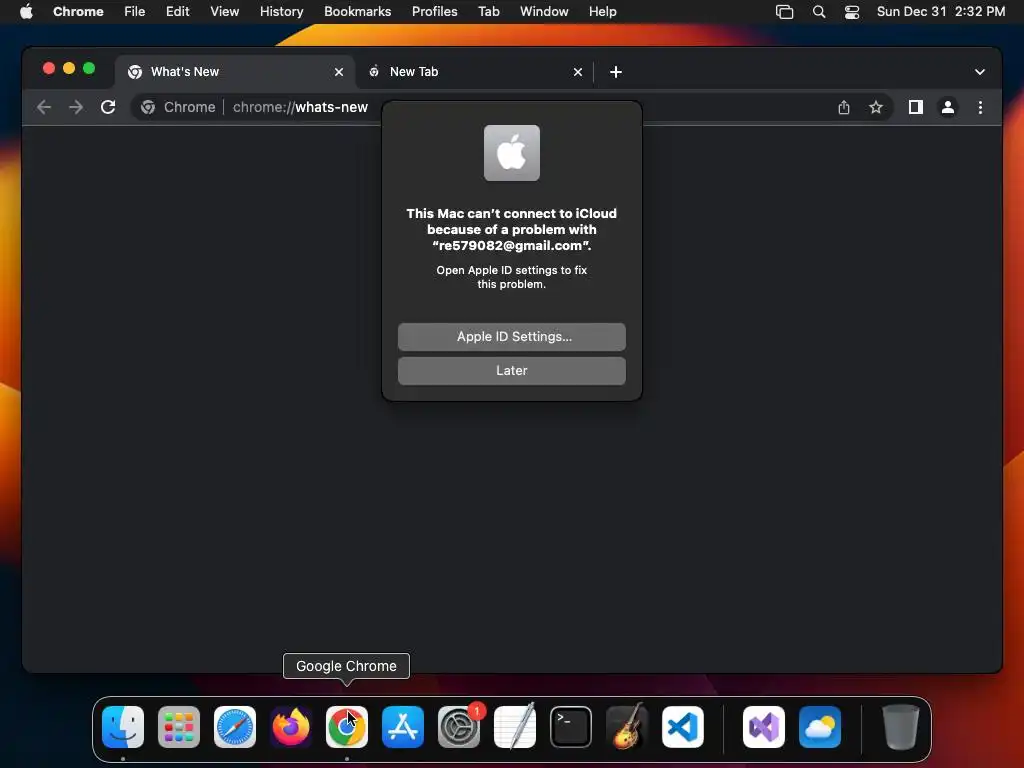Open the View menu

point(225,12)
